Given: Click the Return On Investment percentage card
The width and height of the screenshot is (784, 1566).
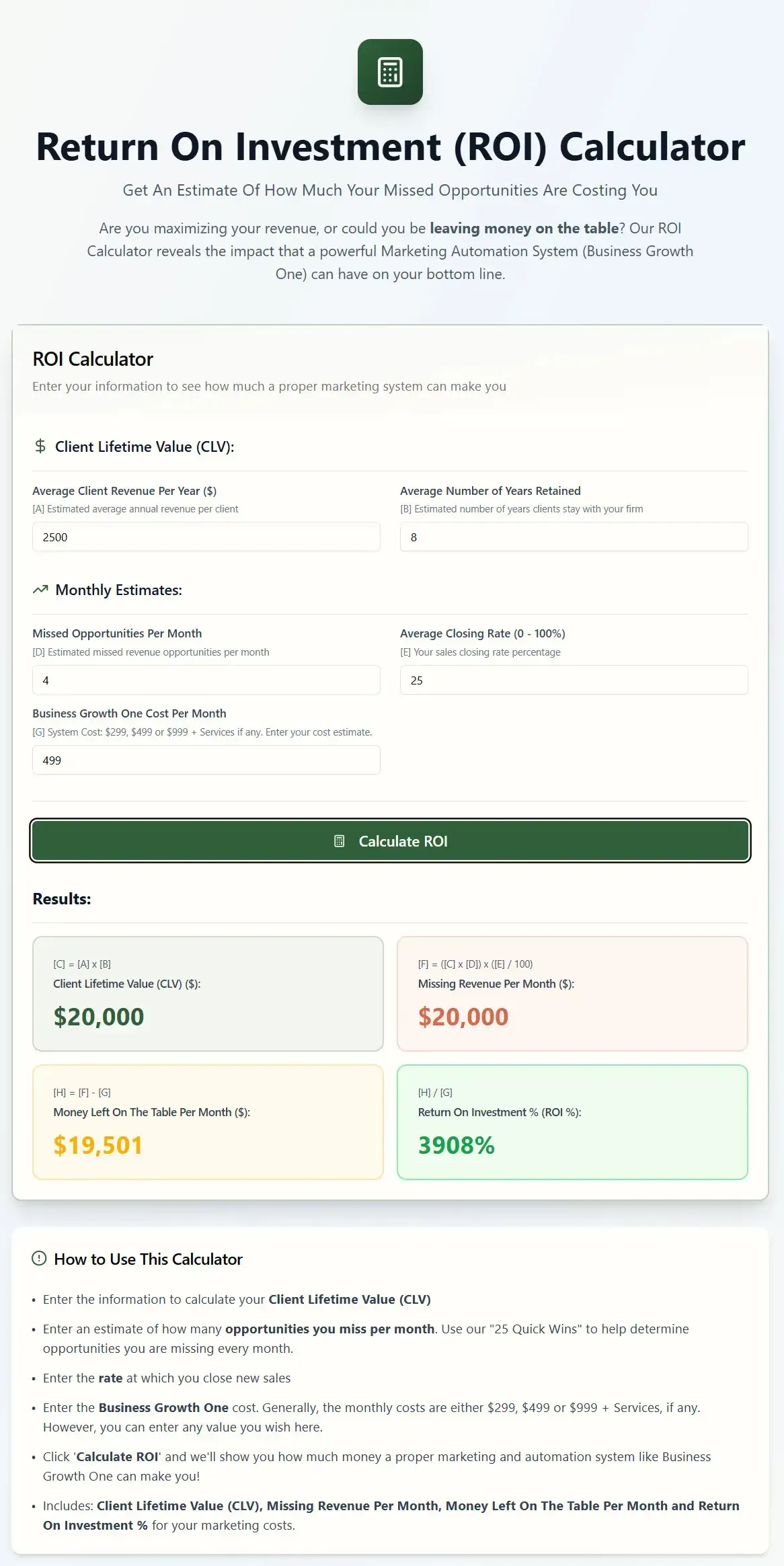Looking at the screenshot, I should (572, 1122).
